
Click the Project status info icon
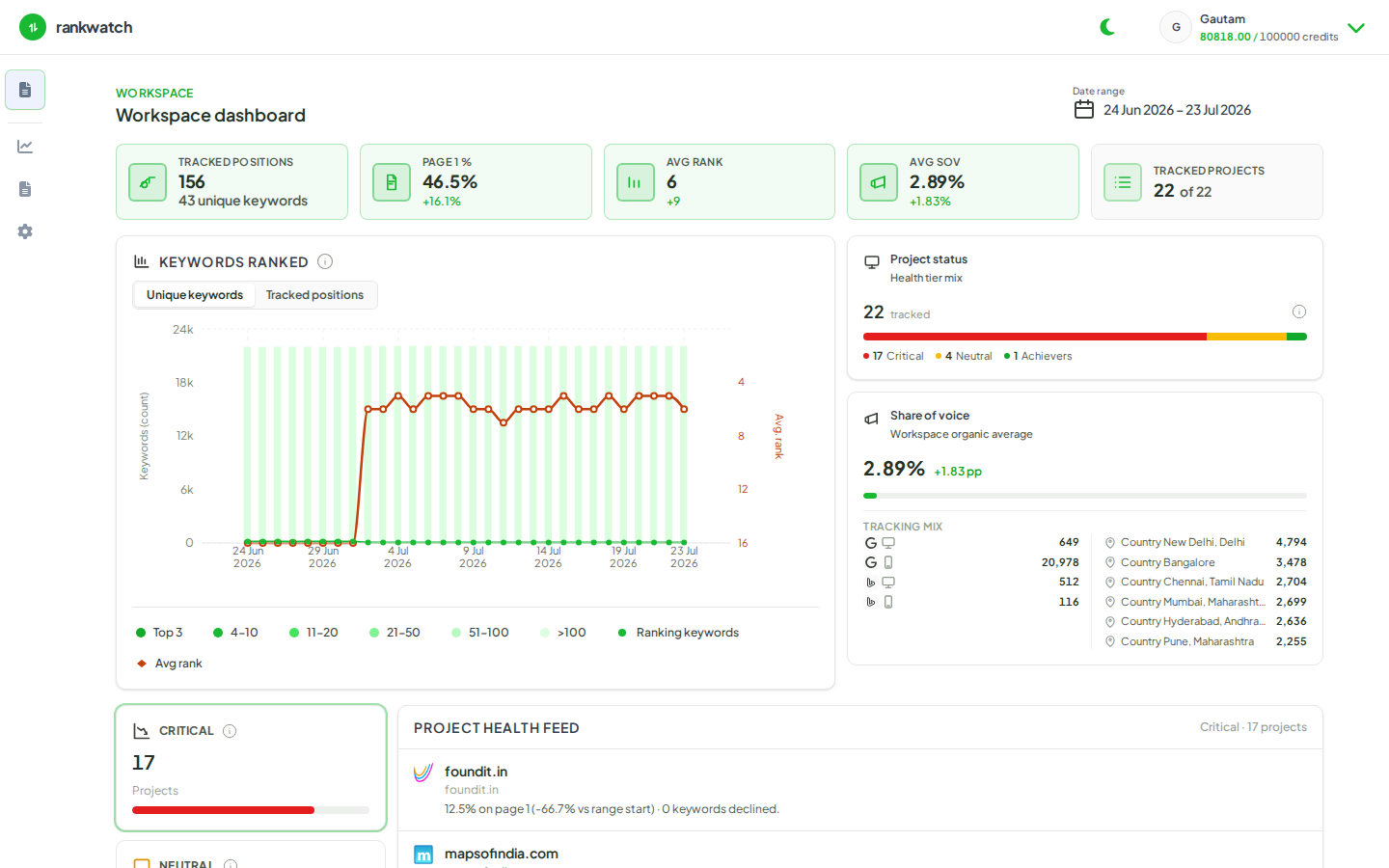1299,312
